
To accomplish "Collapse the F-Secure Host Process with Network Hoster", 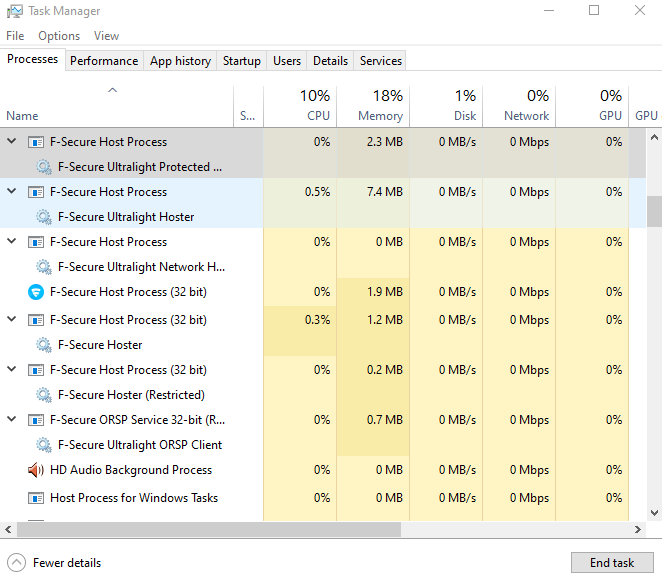I will point(12,242).
